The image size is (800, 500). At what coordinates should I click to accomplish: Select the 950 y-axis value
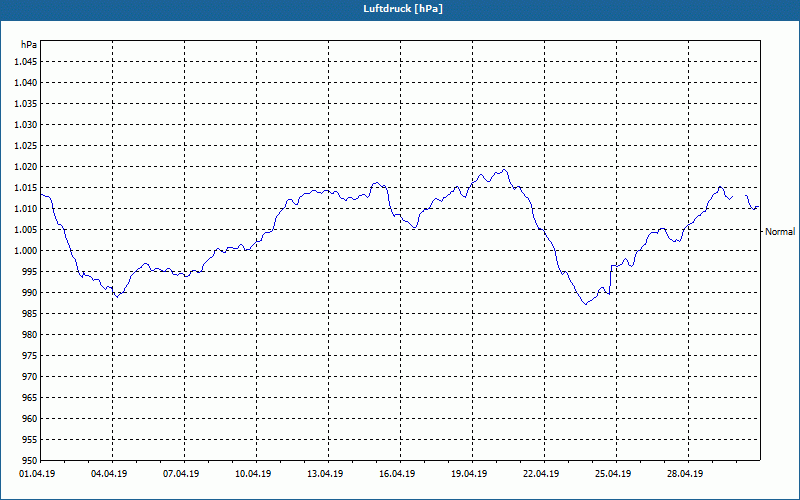tap(31, 460)
